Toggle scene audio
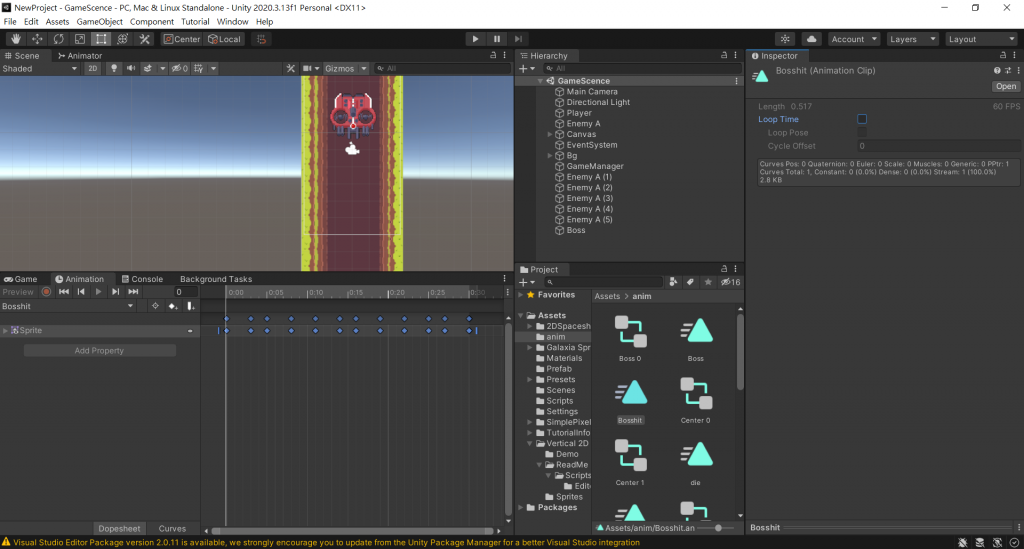 coord(131,69)
